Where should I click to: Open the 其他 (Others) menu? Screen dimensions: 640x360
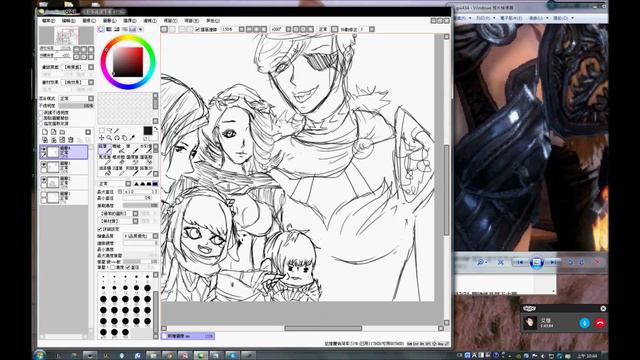coord(213,20)
